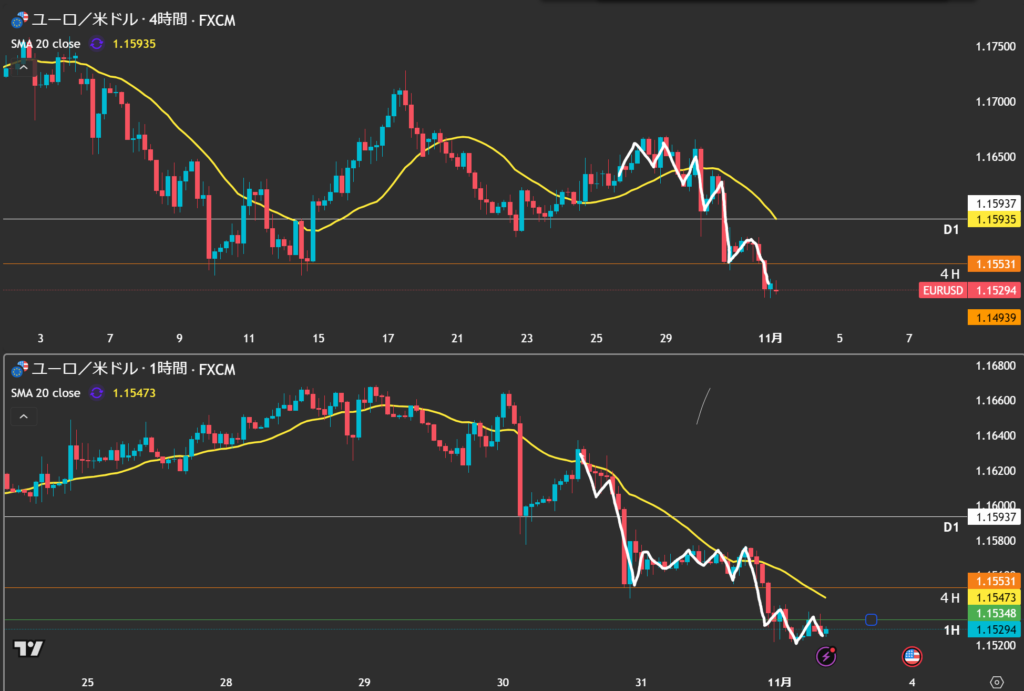Viewport: 1024px width, 691px height.
Task: Select SMA 20 close indicator on 1-hour chart
Action: pos(46,393)
